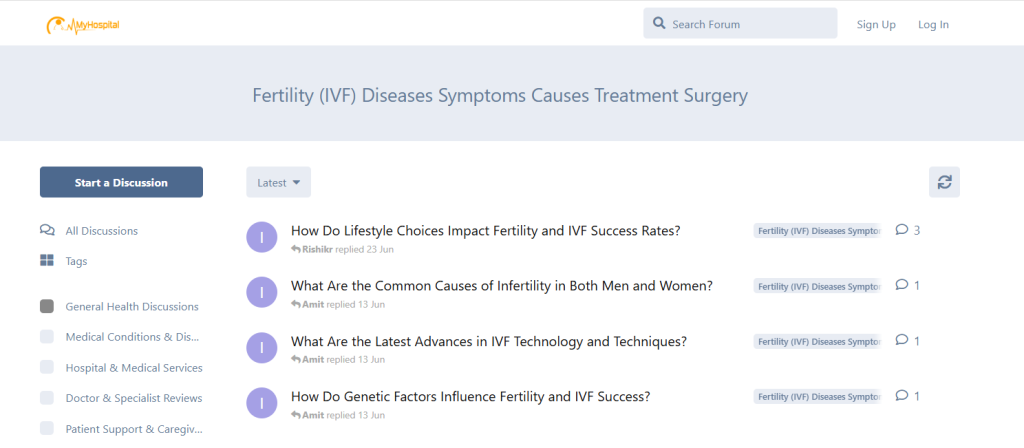Open the Common Causes of Infertility discussion

[x=501, y=285]
